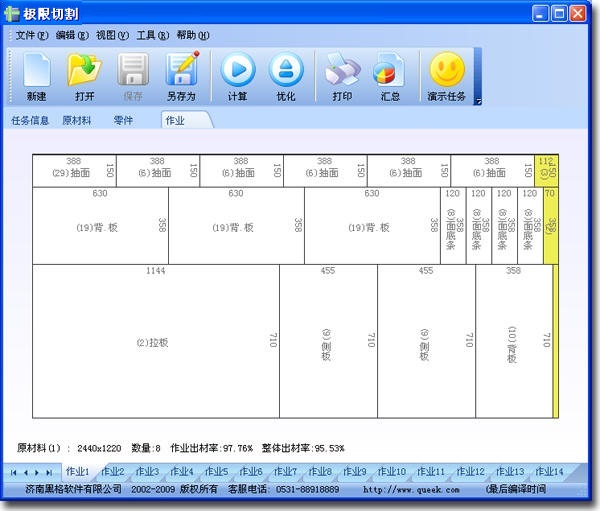Switch to the 任务信息 tab
600x511 pixels.
point(30,120)
